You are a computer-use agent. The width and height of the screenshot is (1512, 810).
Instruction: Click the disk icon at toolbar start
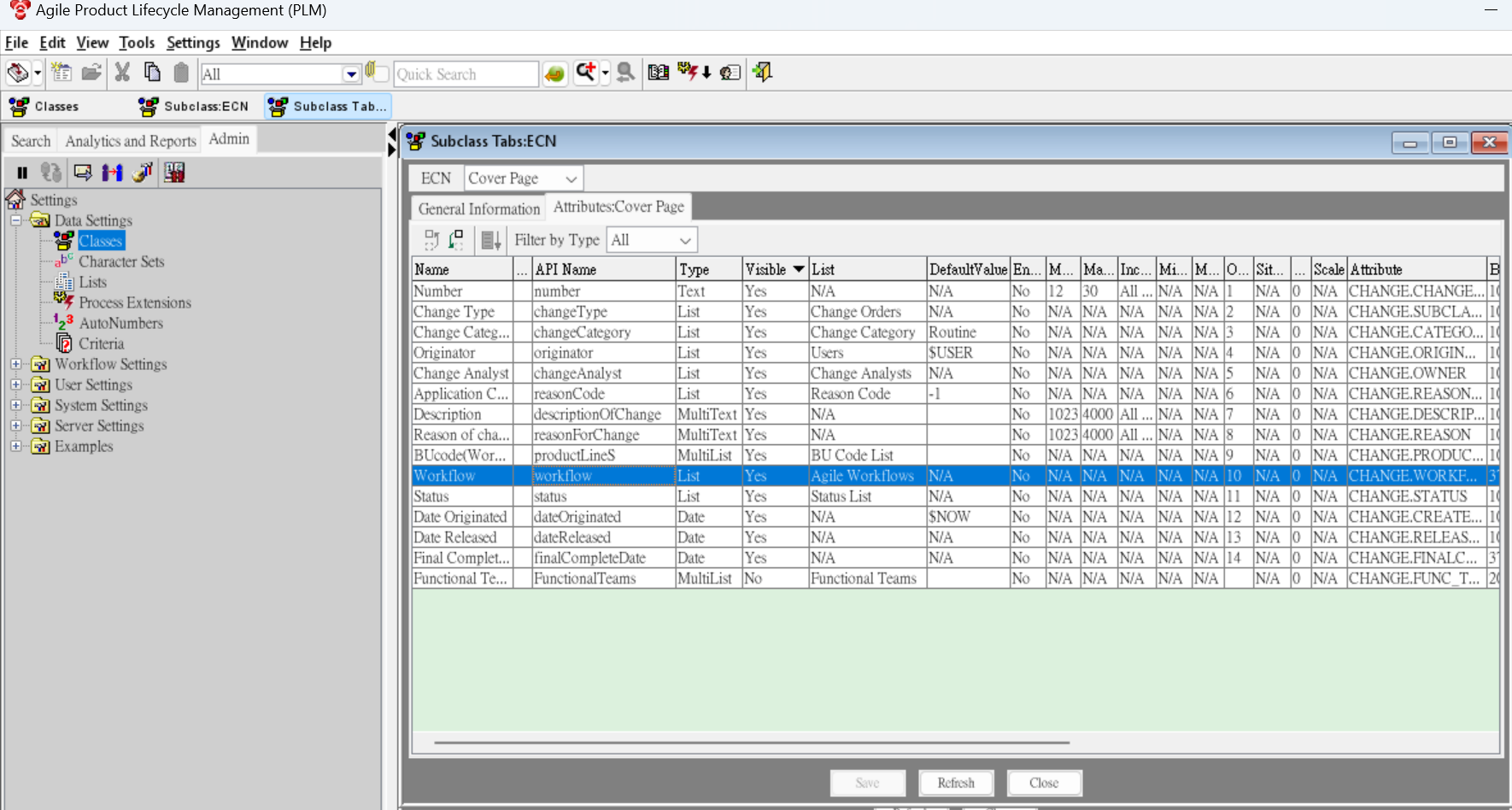tap(18, 73)
